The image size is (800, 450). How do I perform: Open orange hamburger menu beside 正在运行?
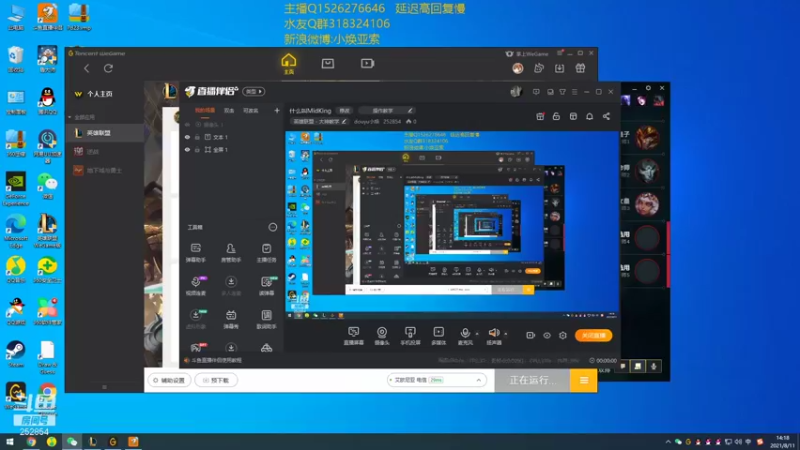pyautogui.click(x=584, y=380)
